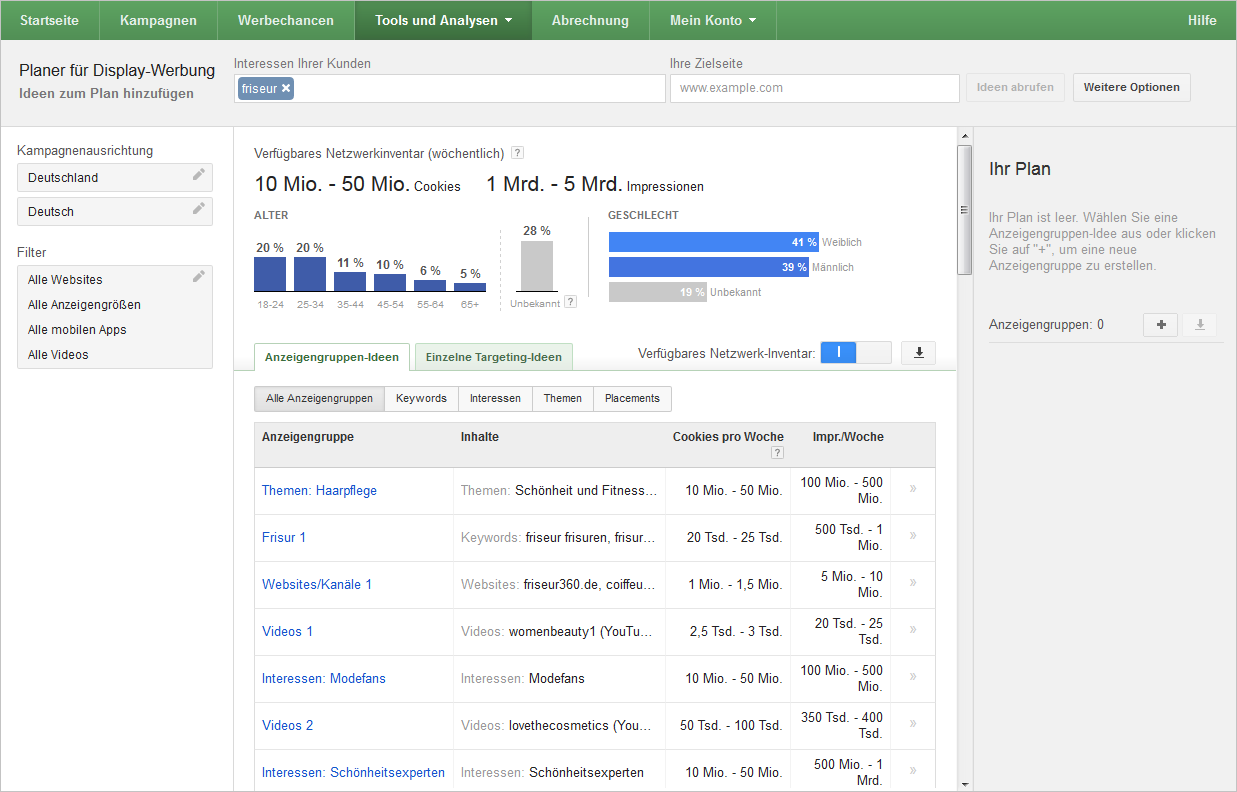1237x792 pixels.
Task: Sort by Anzeigengruppe column header
Action: click(x=308, y=437)
